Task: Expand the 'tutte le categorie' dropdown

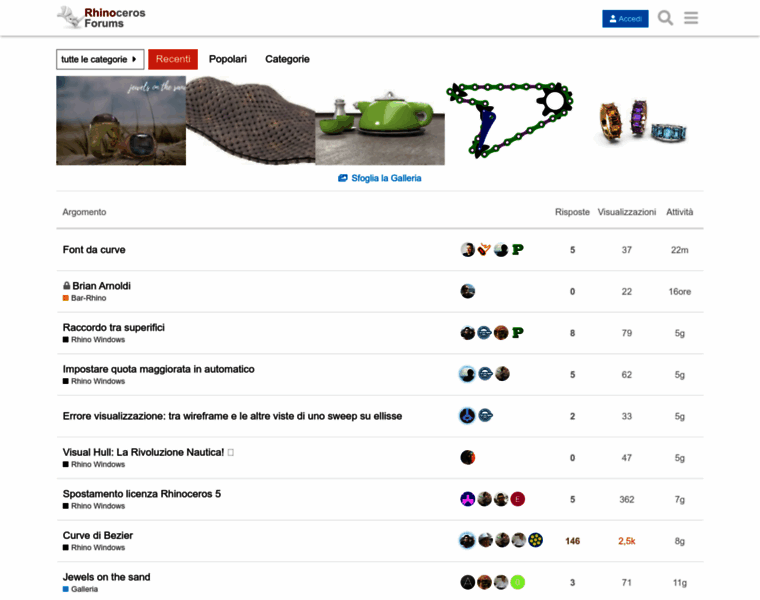Action: point(100,59)
